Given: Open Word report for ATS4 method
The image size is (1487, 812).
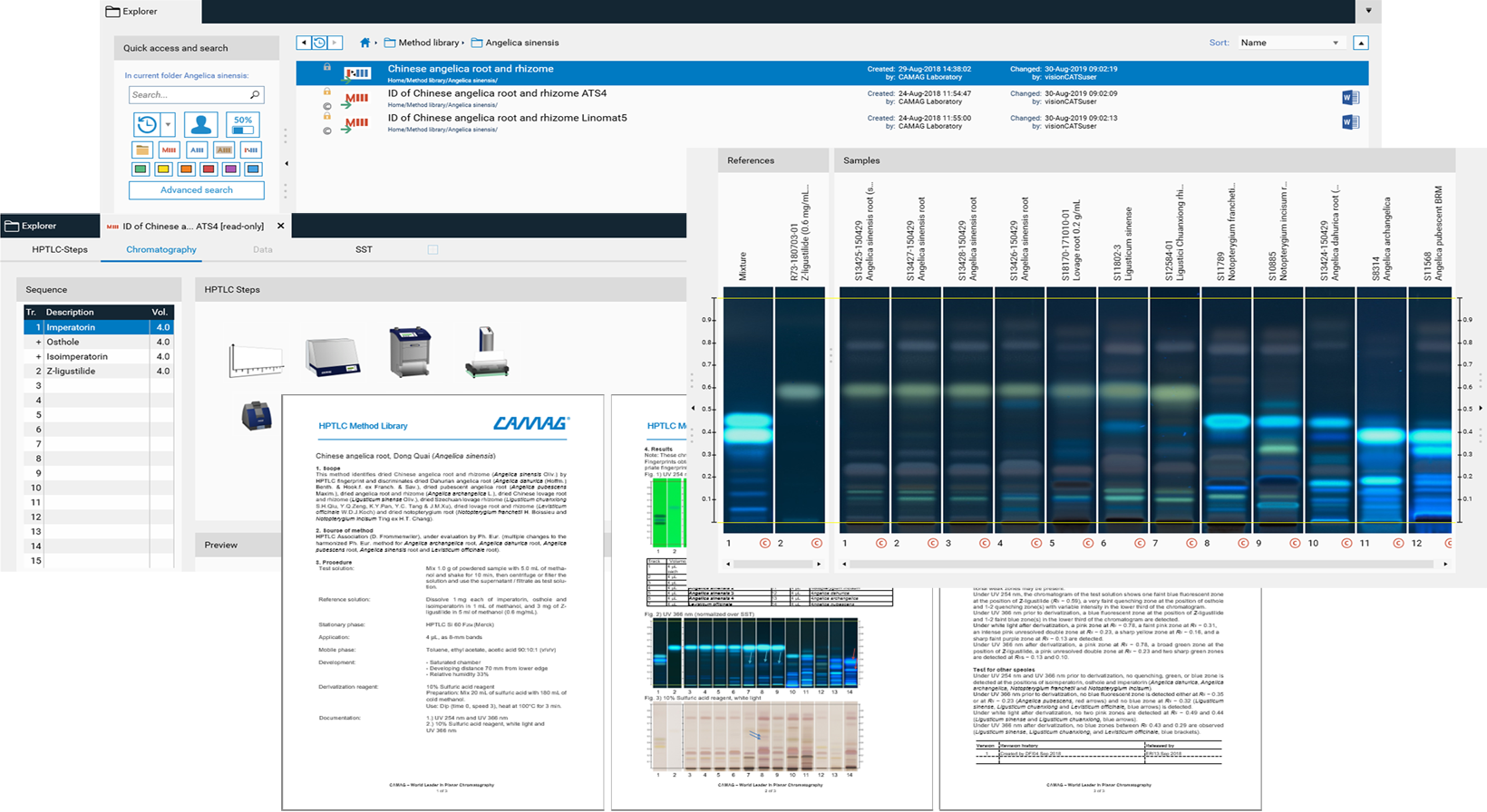Looking at the screenshot, I should [x=1350, y=98].
